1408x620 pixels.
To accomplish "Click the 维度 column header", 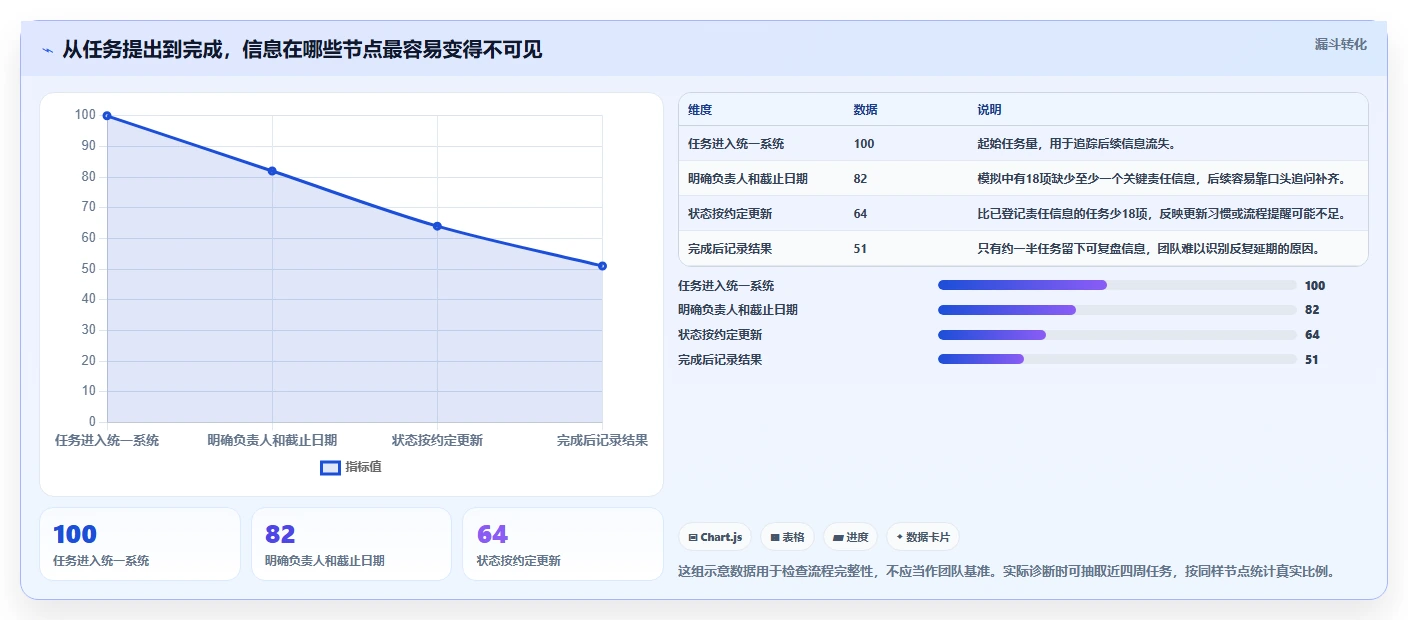I will 700,110.
